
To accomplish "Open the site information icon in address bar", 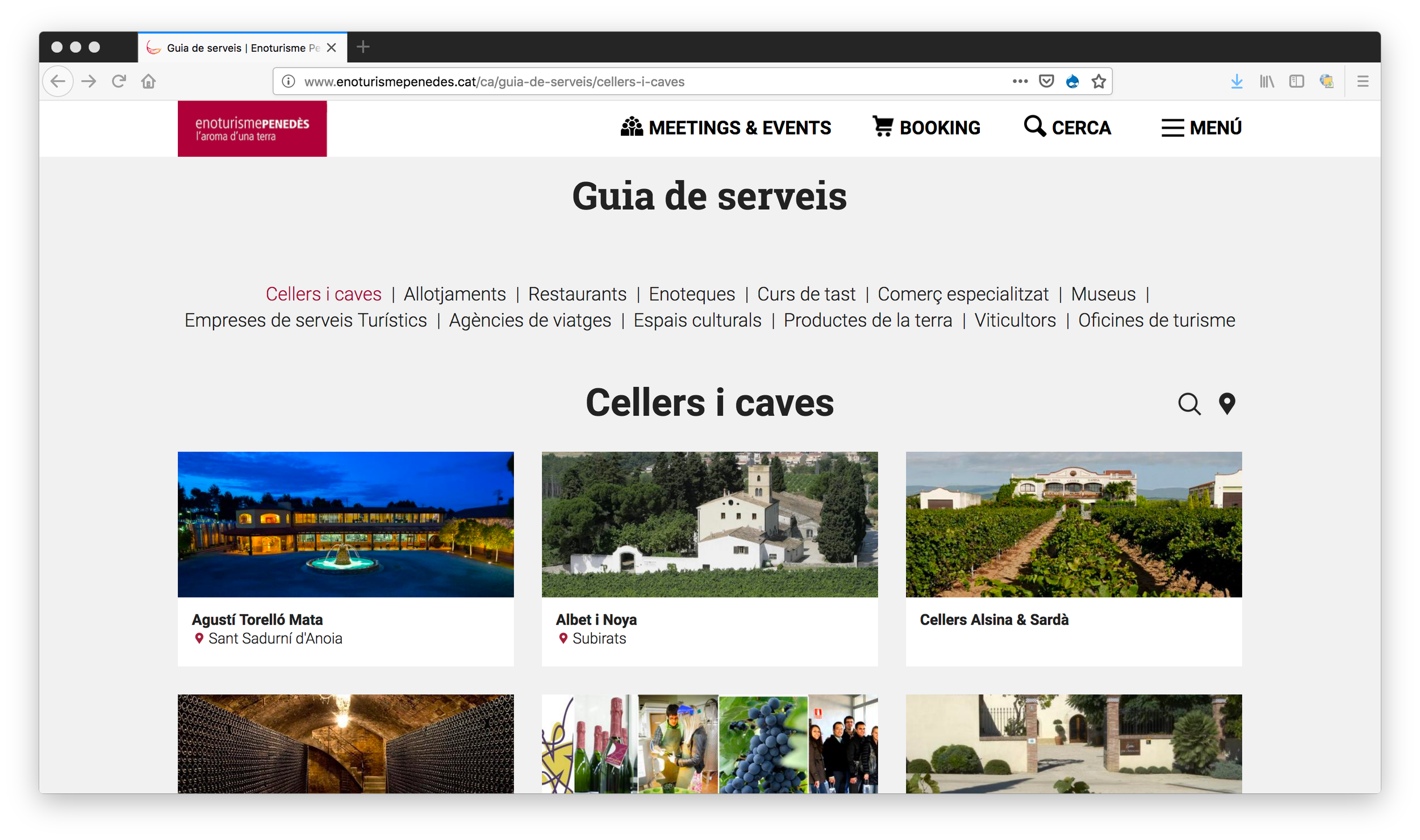I will tap(289, 81).
